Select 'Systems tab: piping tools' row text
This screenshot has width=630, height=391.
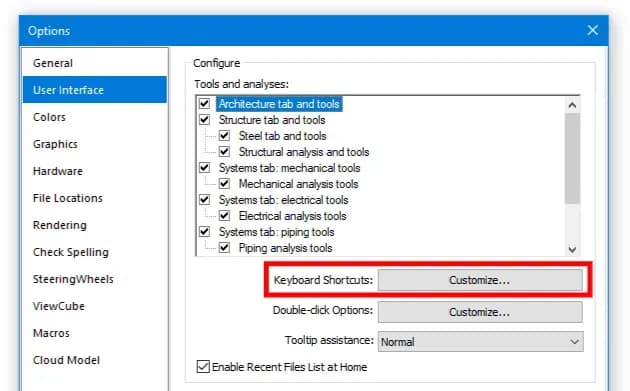pos(276,232)
